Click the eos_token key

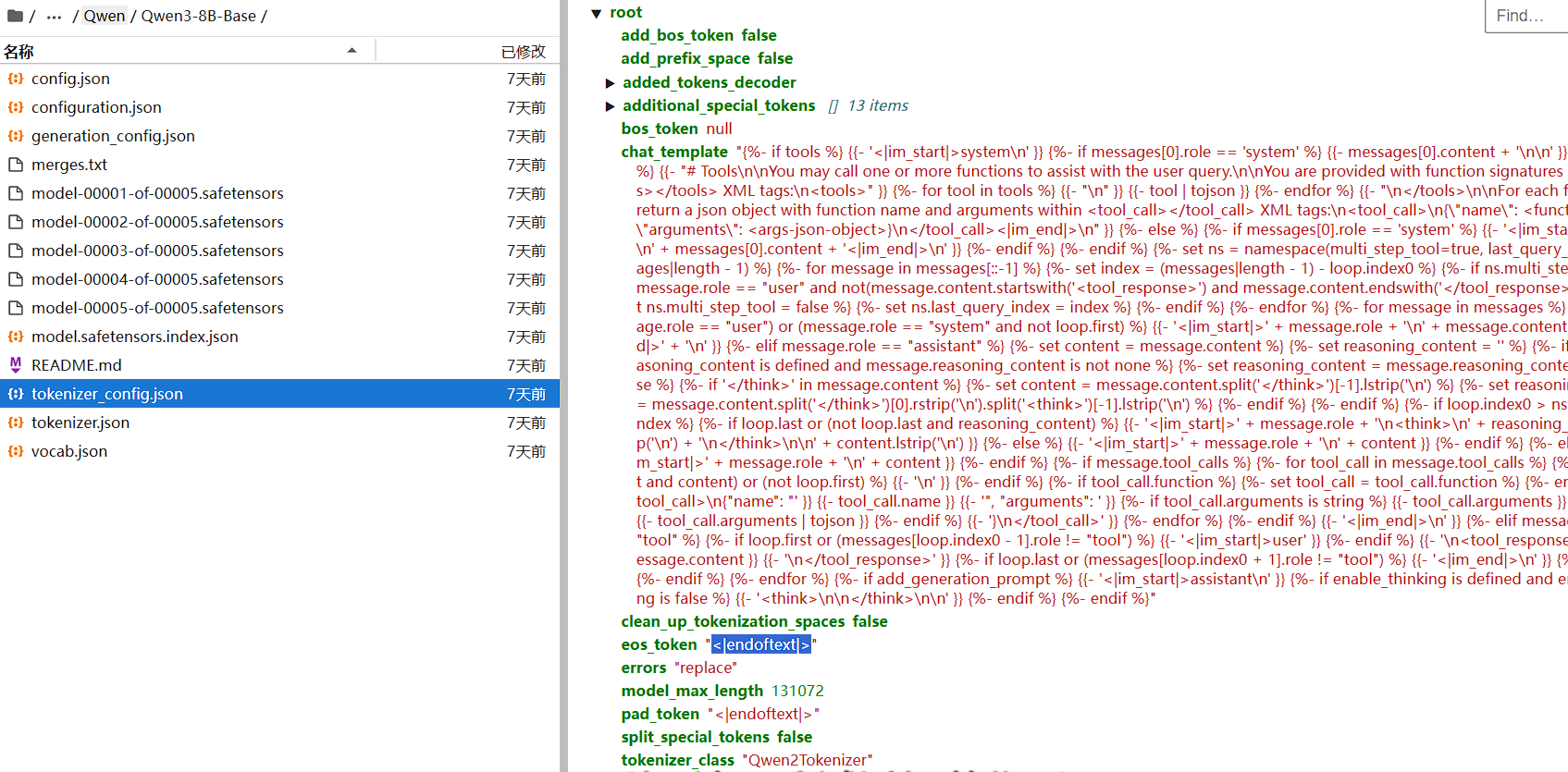[659, 644]
